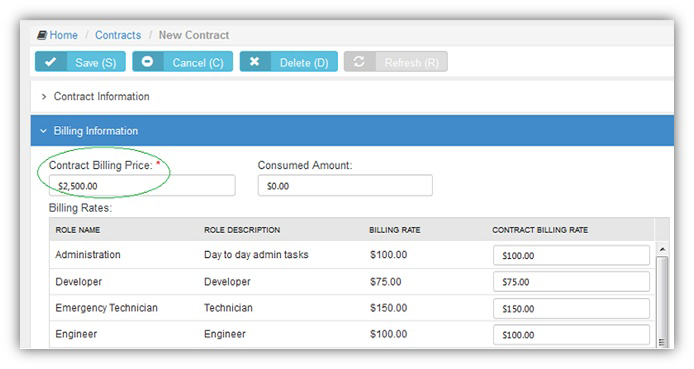
Task: Click the X icon on Delete button
Action: tap(254, 62)
